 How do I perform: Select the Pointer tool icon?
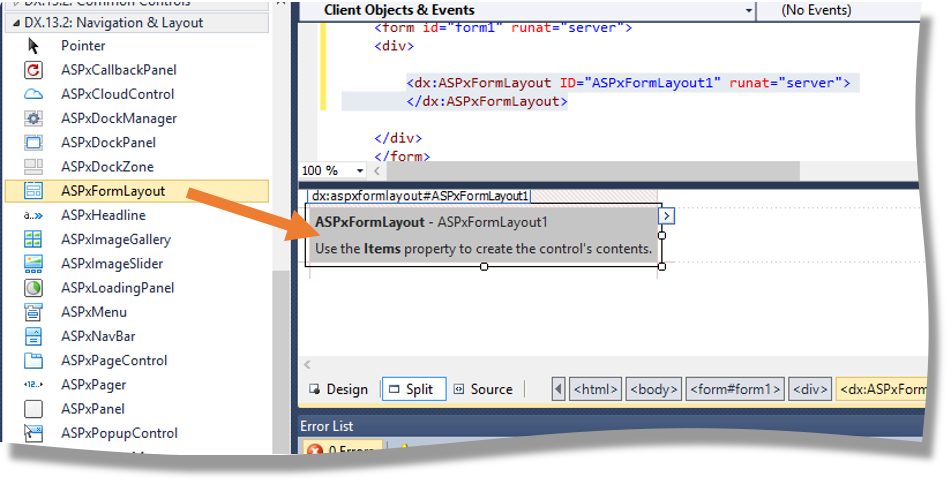click(x=33, y=45)
